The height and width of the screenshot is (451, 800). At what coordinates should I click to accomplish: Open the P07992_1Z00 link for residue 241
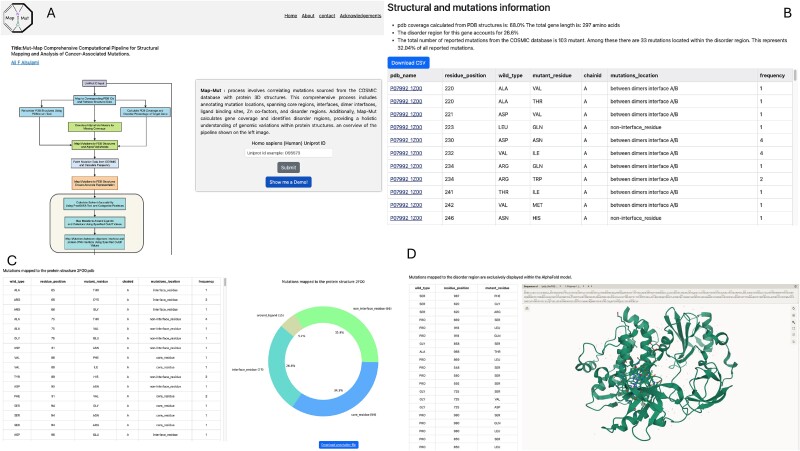tap(406, 192)
